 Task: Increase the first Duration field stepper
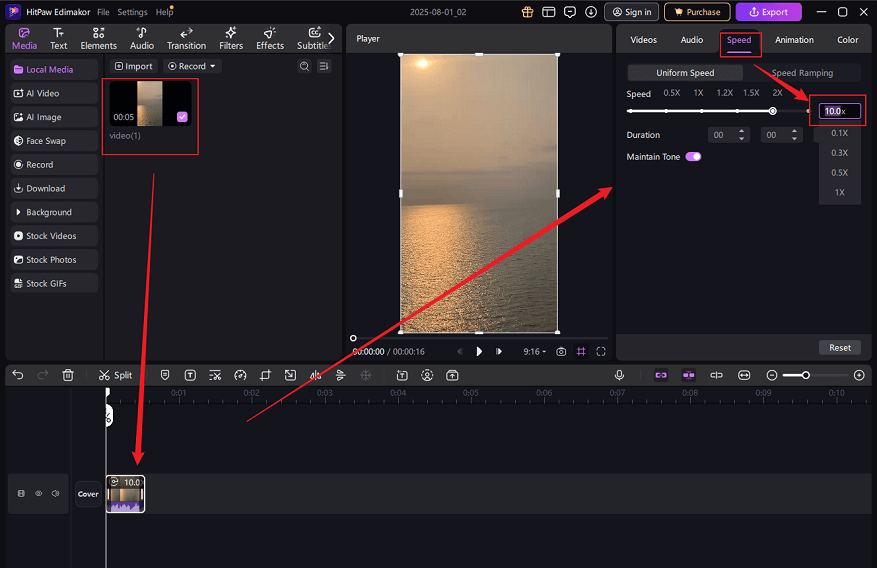click(741, 131)
